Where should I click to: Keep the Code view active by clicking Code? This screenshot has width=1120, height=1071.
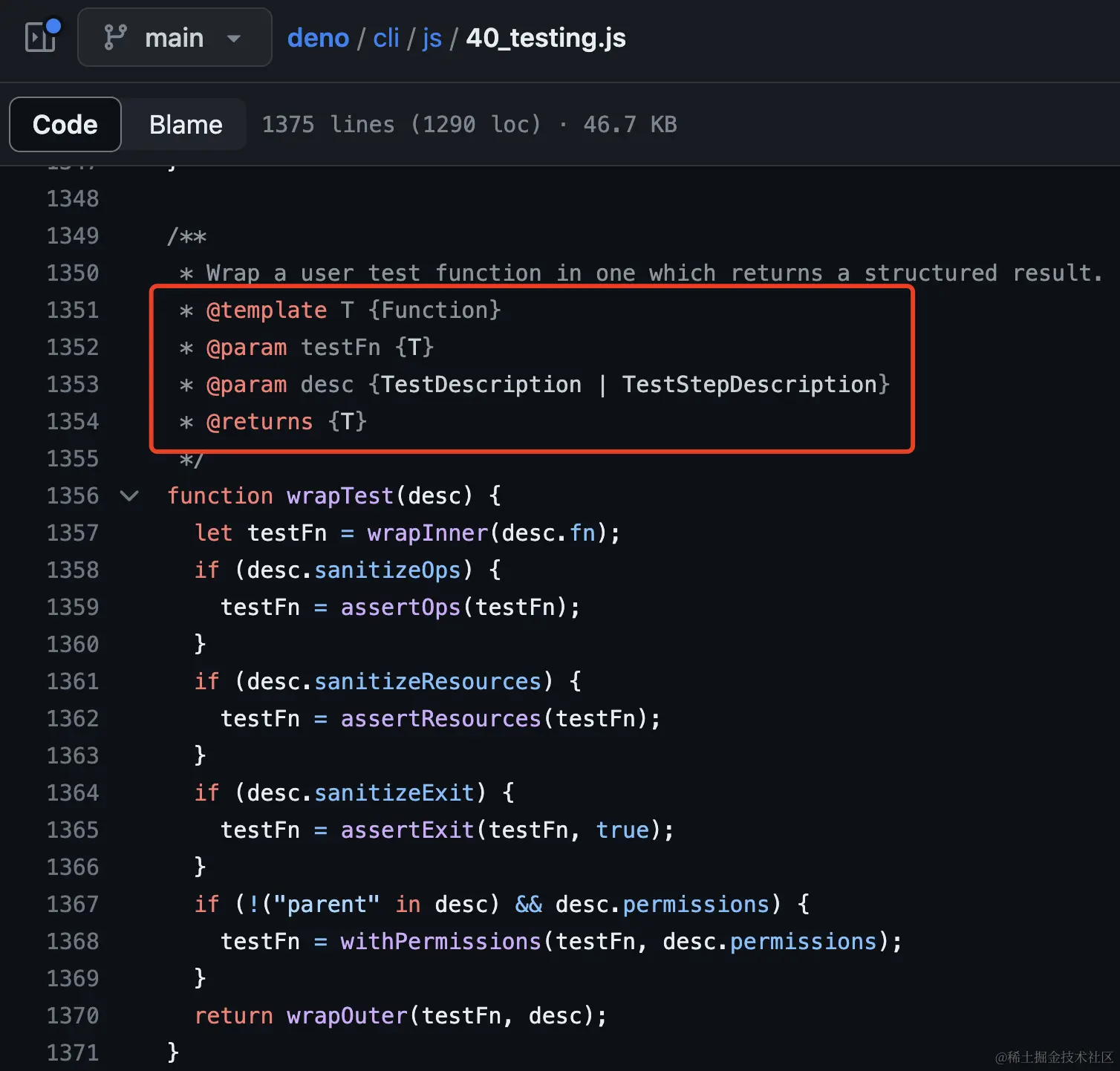(65, 124)
